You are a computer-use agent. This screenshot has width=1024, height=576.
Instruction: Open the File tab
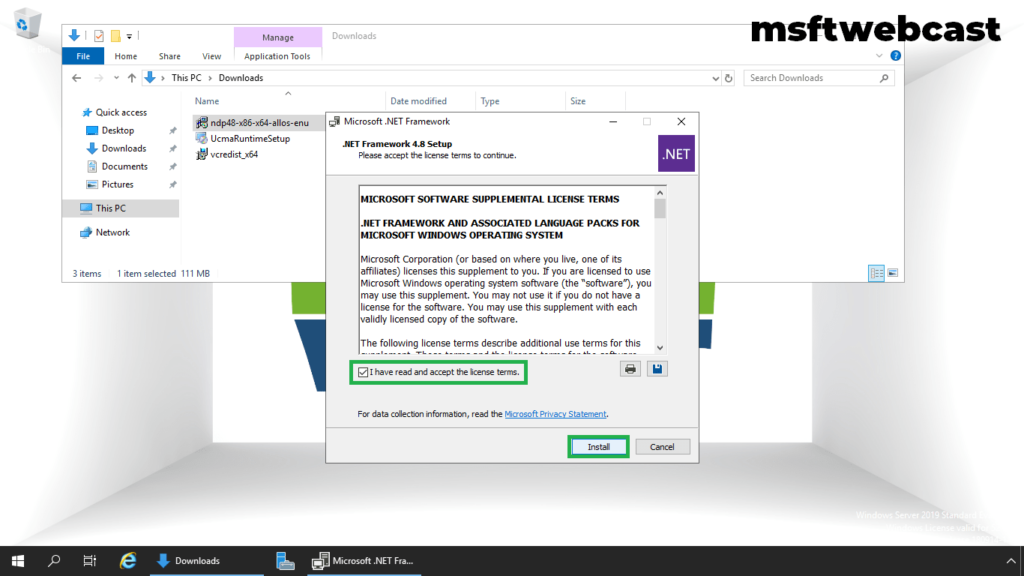[x=83, y=56]
